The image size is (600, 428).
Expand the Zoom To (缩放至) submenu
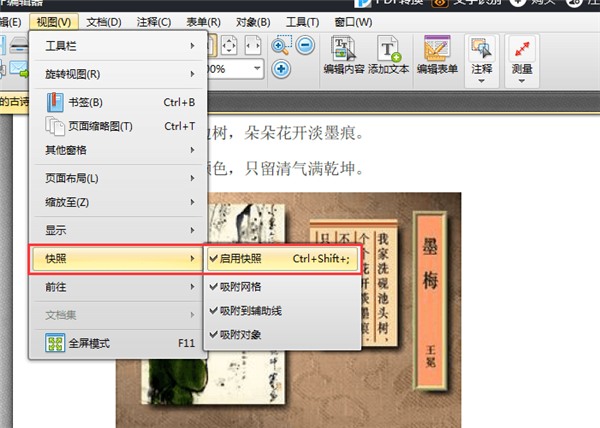point(120,202)
